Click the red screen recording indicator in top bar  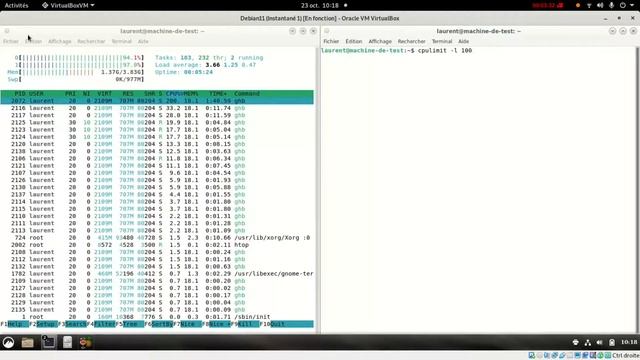(548, 5)
